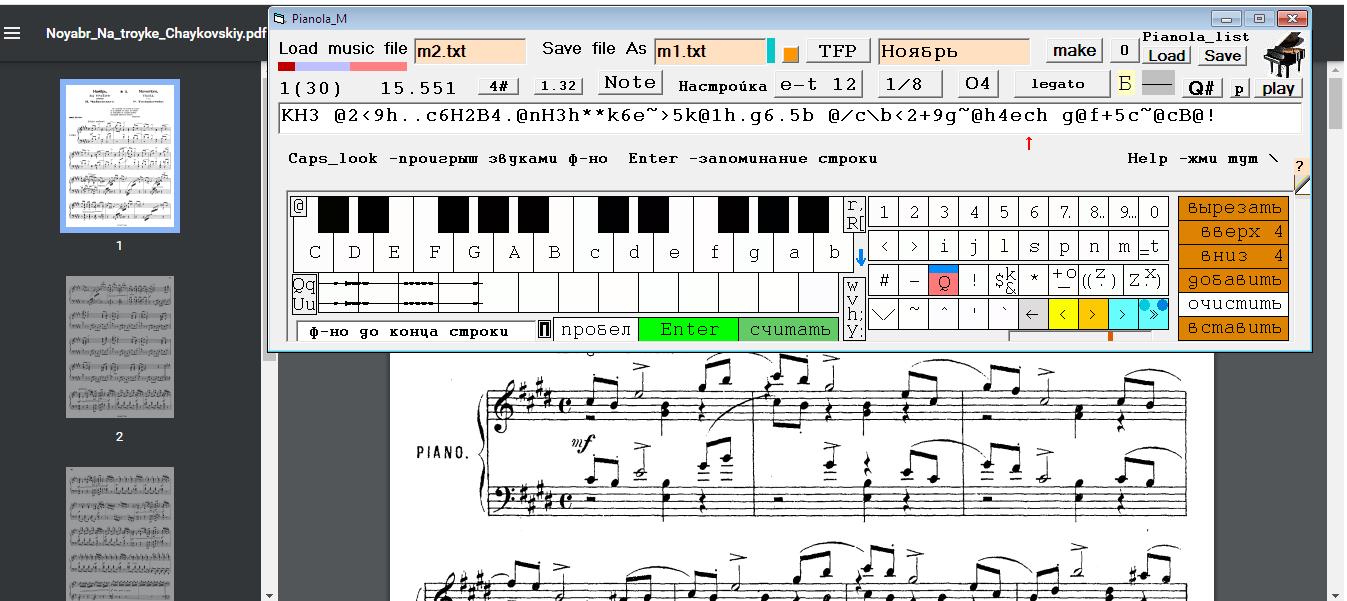
Task: Click the sharp # symbol key
Action: pyautogui.click(x=884, y=281)
